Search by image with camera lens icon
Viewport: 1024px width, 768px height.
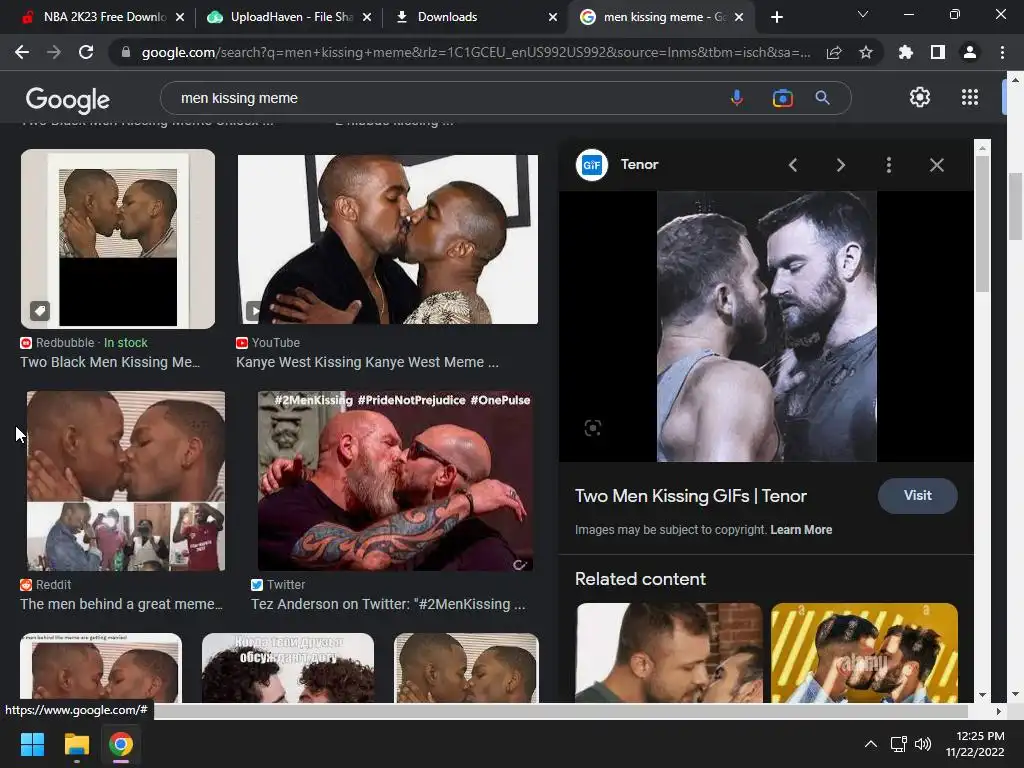[782, 98]
